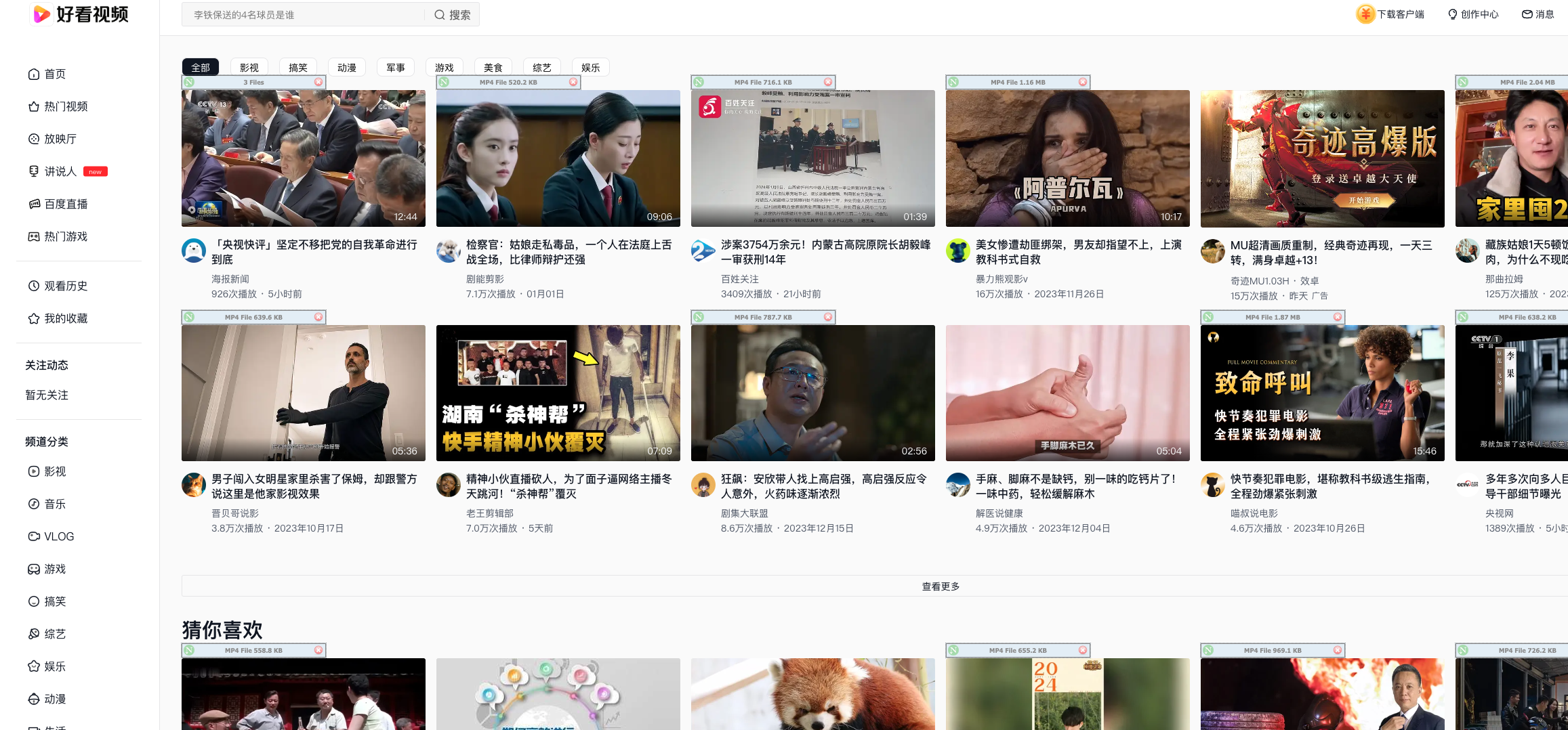Play the 12:44 央视快评 video thumbnail

[x=304, y=158]
